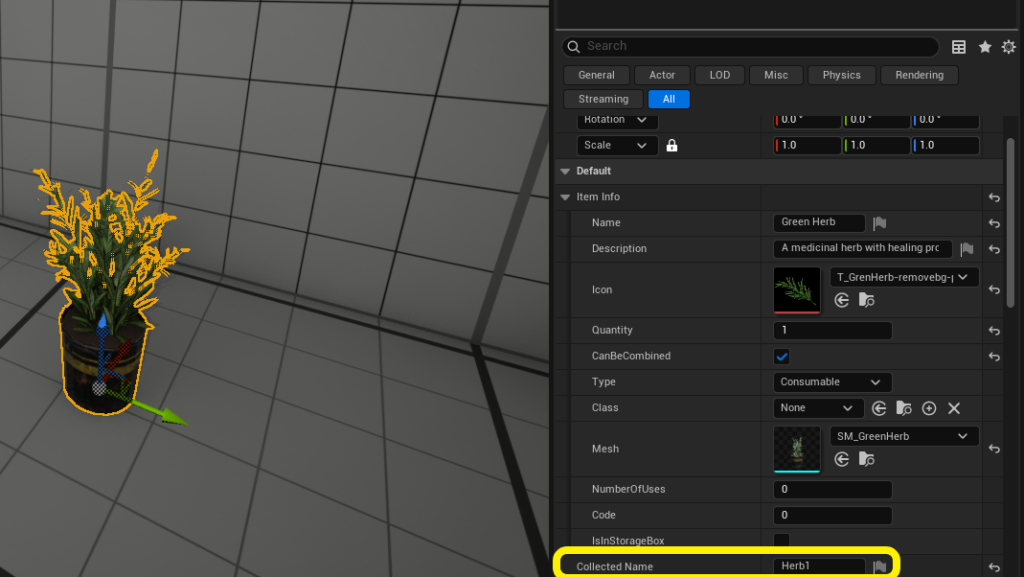The width and height of the screenshot is (1024, 577).
Task: Click the browse-to-asset icon in the Class row
Action: (904, 408)
